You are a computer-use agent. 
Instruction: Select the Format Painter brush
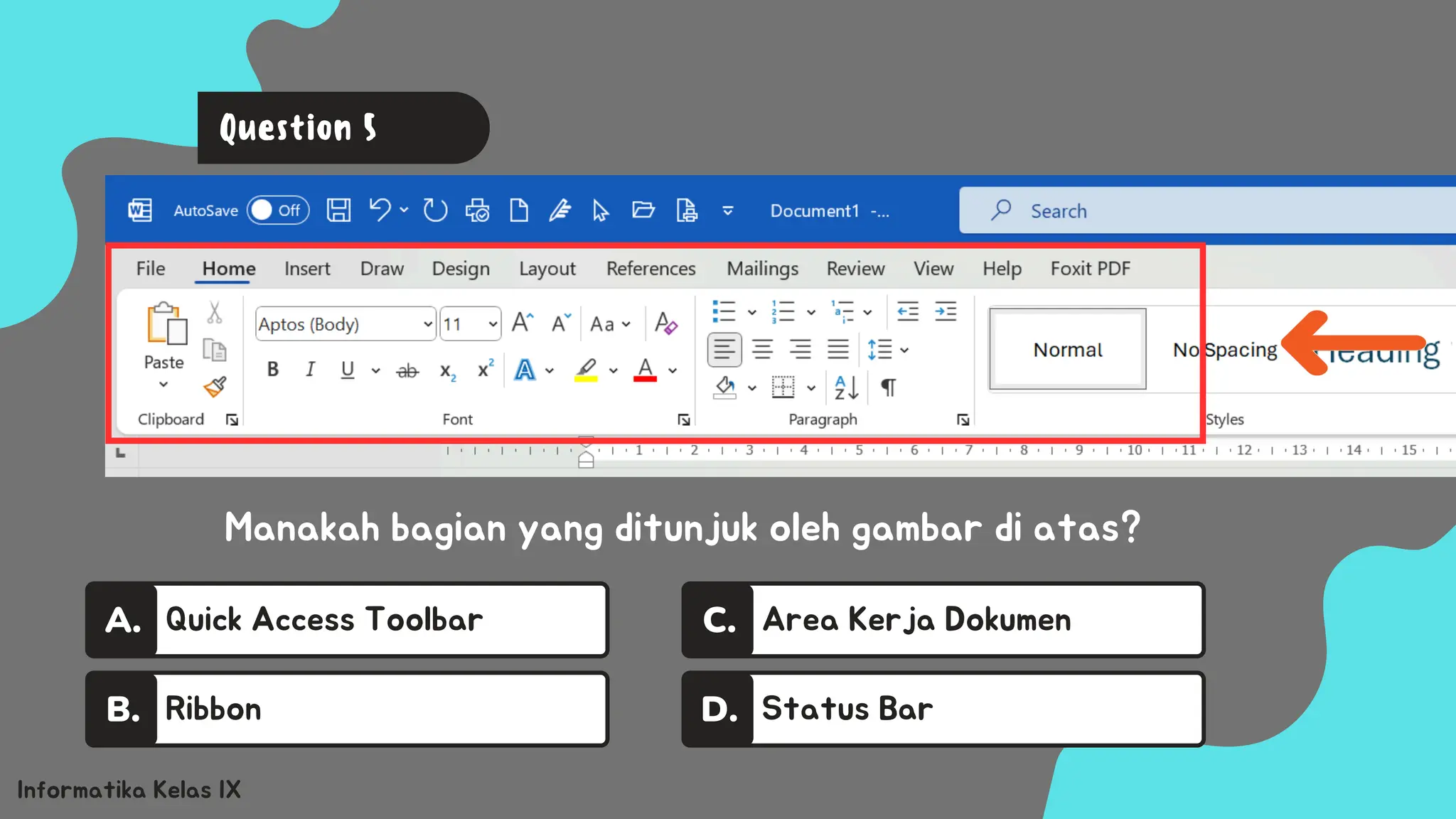215,387
